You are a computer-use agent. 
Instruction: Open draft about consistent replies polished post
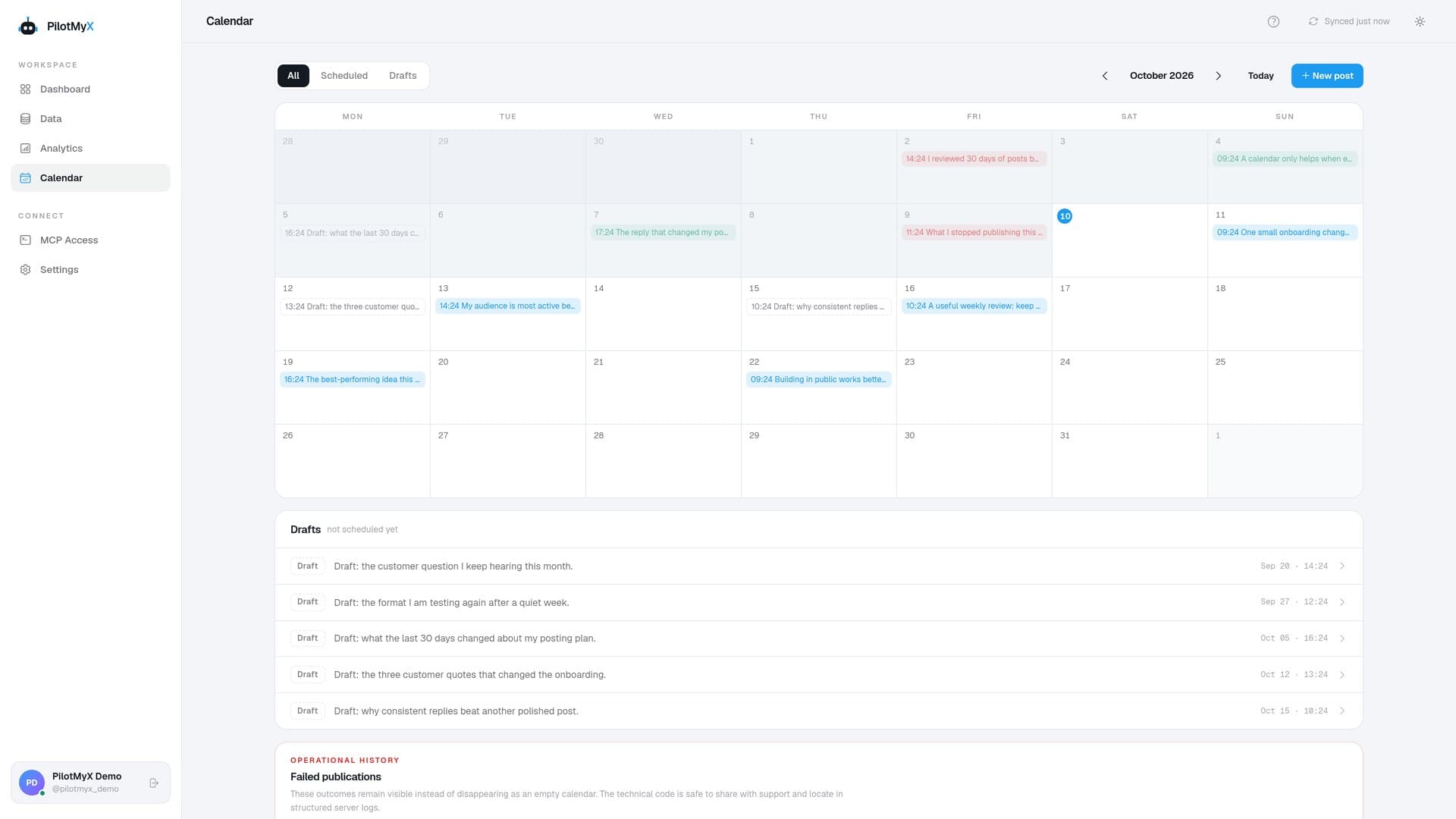(x=818, y=711)
